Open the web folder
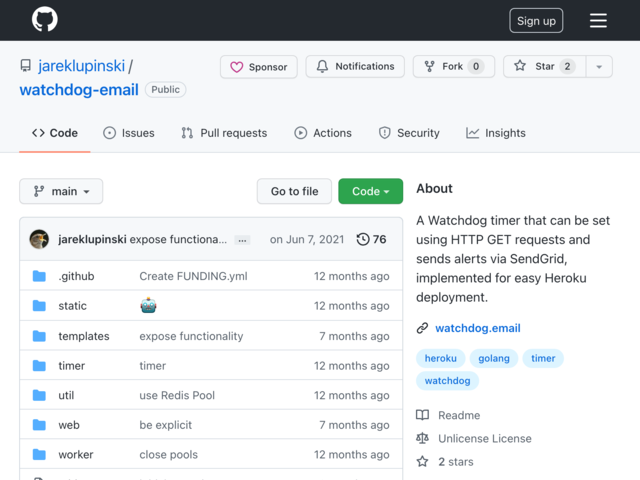The image size is (640, 480). click(x=69, y=425)
